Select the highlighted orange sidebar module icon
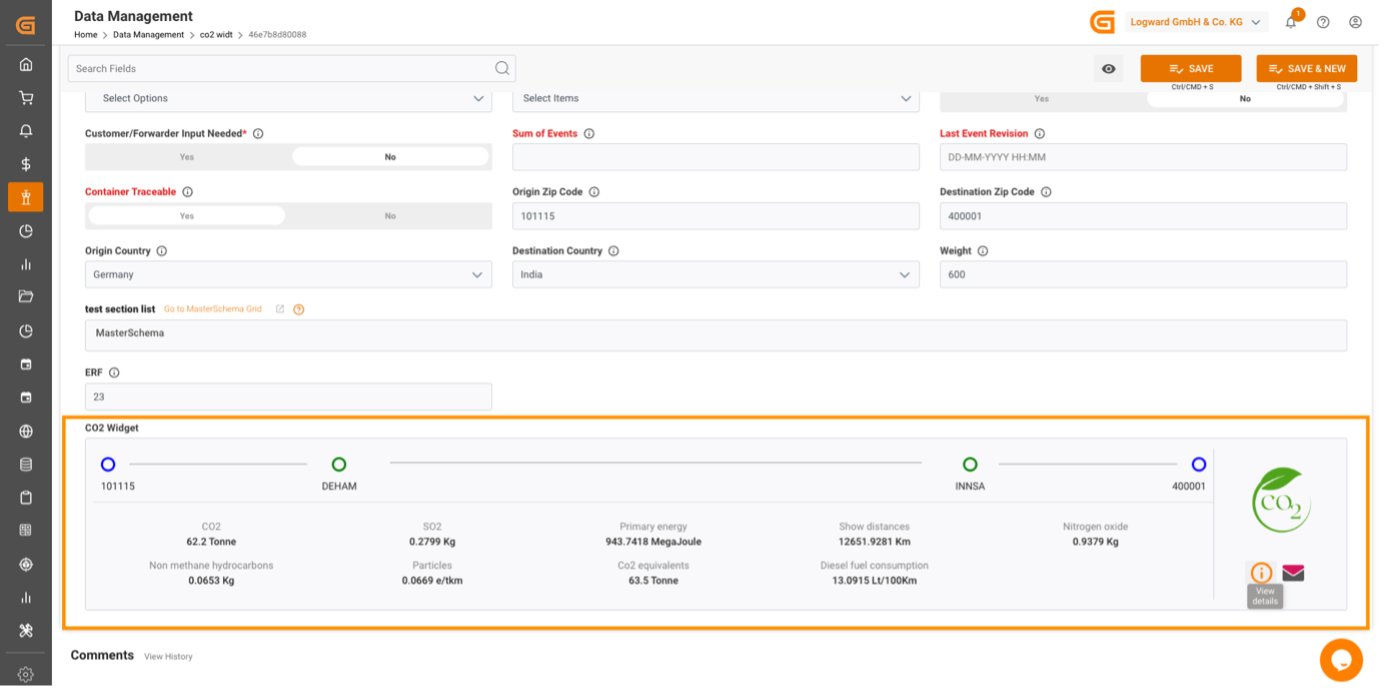This screenshot has width=1384, height=690. [x=26, y=197]
